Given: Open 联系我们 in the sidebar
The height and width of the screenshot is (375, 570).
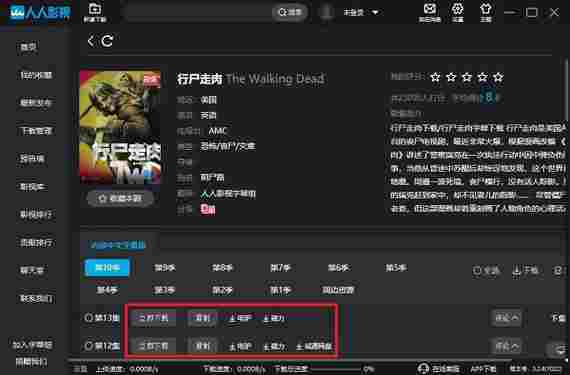Looking at the screenshot, I should 36,298.
